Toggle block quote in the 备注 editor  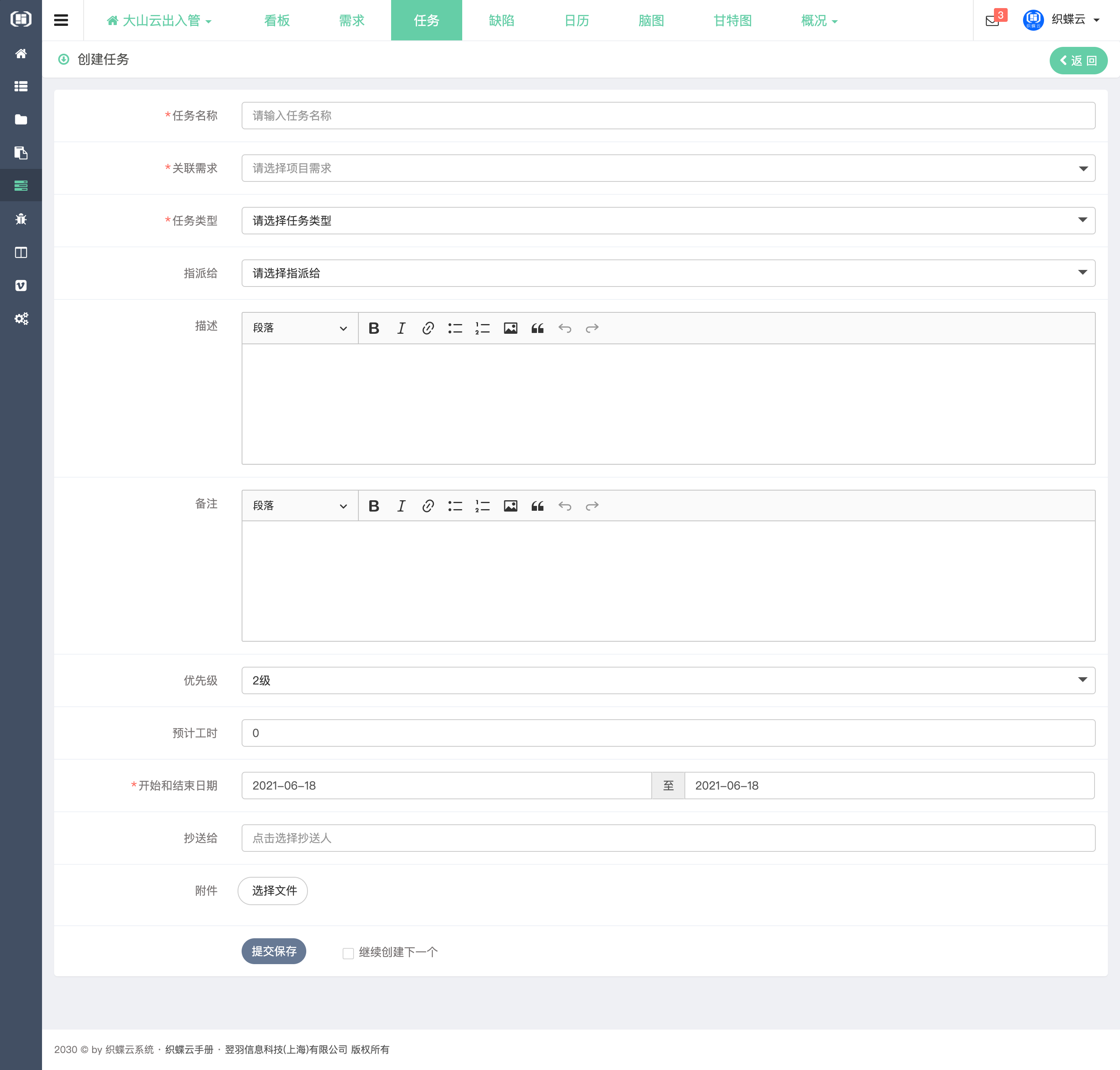point(537,506)
